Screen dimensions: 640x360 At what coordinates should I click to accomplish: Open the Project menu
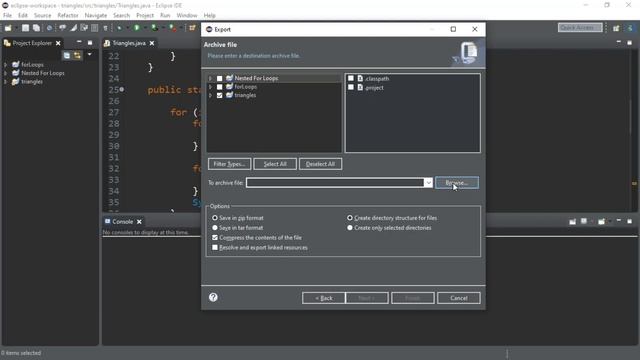click(145, 15)
